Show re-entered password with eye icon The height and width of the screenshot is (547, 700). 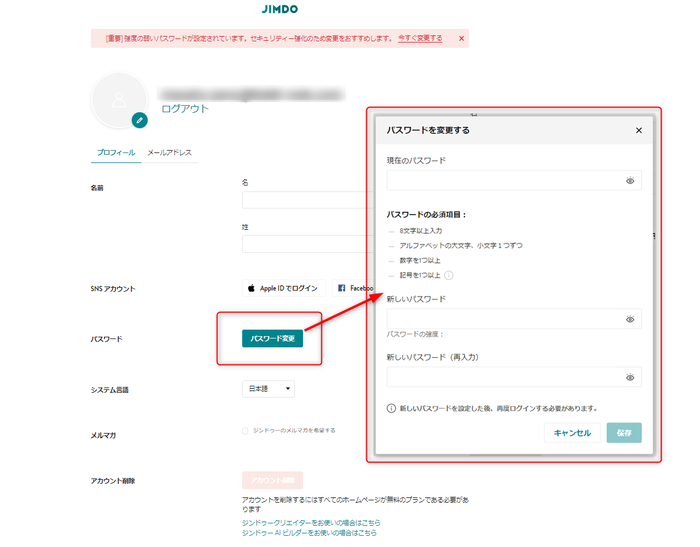tap(630, 377)
